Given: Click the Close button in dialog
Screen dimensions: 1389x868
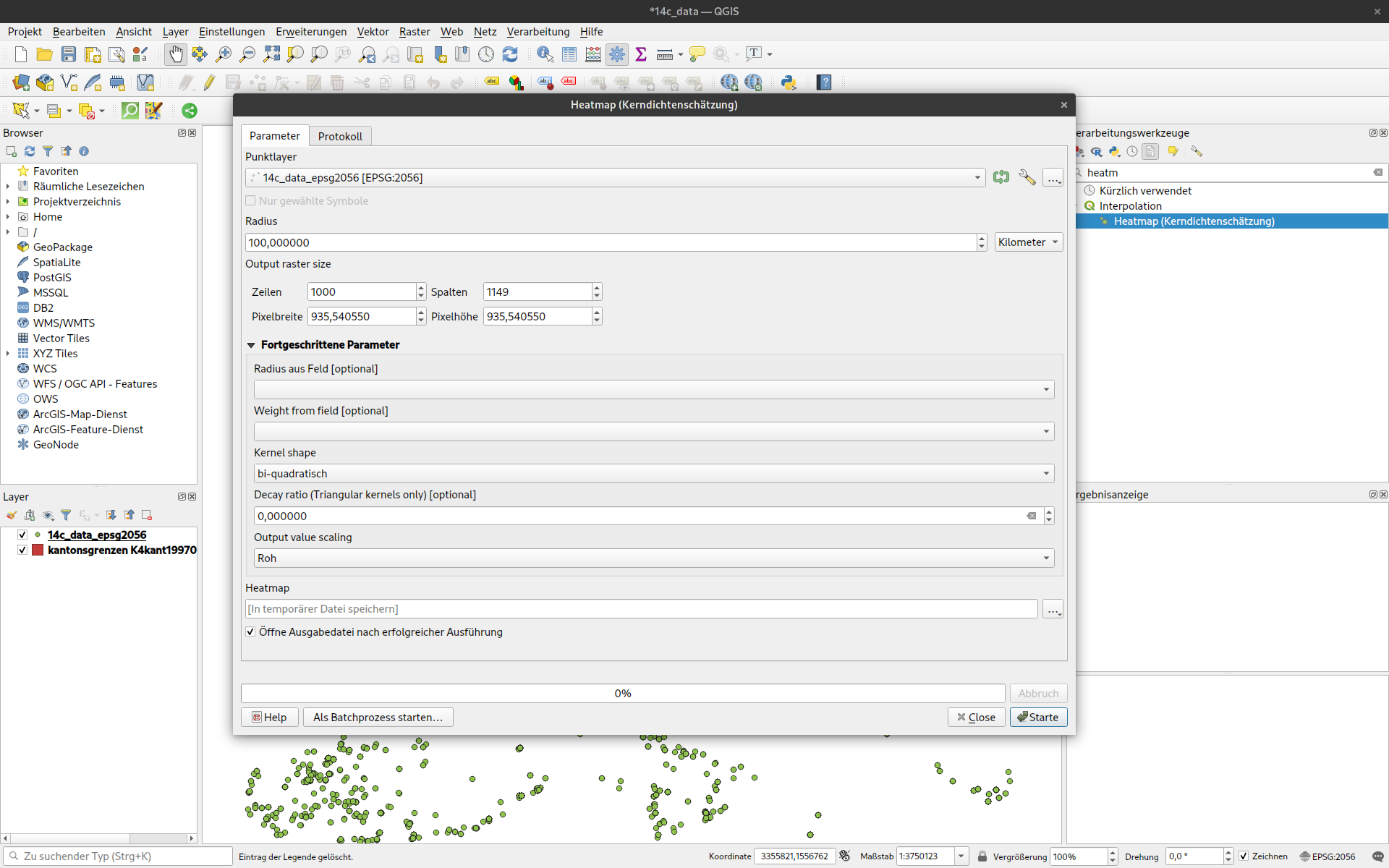Looking at the screenshot, I should point(976,718).
